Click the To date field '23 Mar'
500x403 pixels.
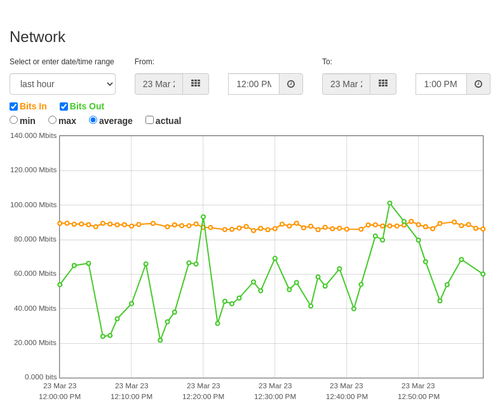tap(346, 84)
